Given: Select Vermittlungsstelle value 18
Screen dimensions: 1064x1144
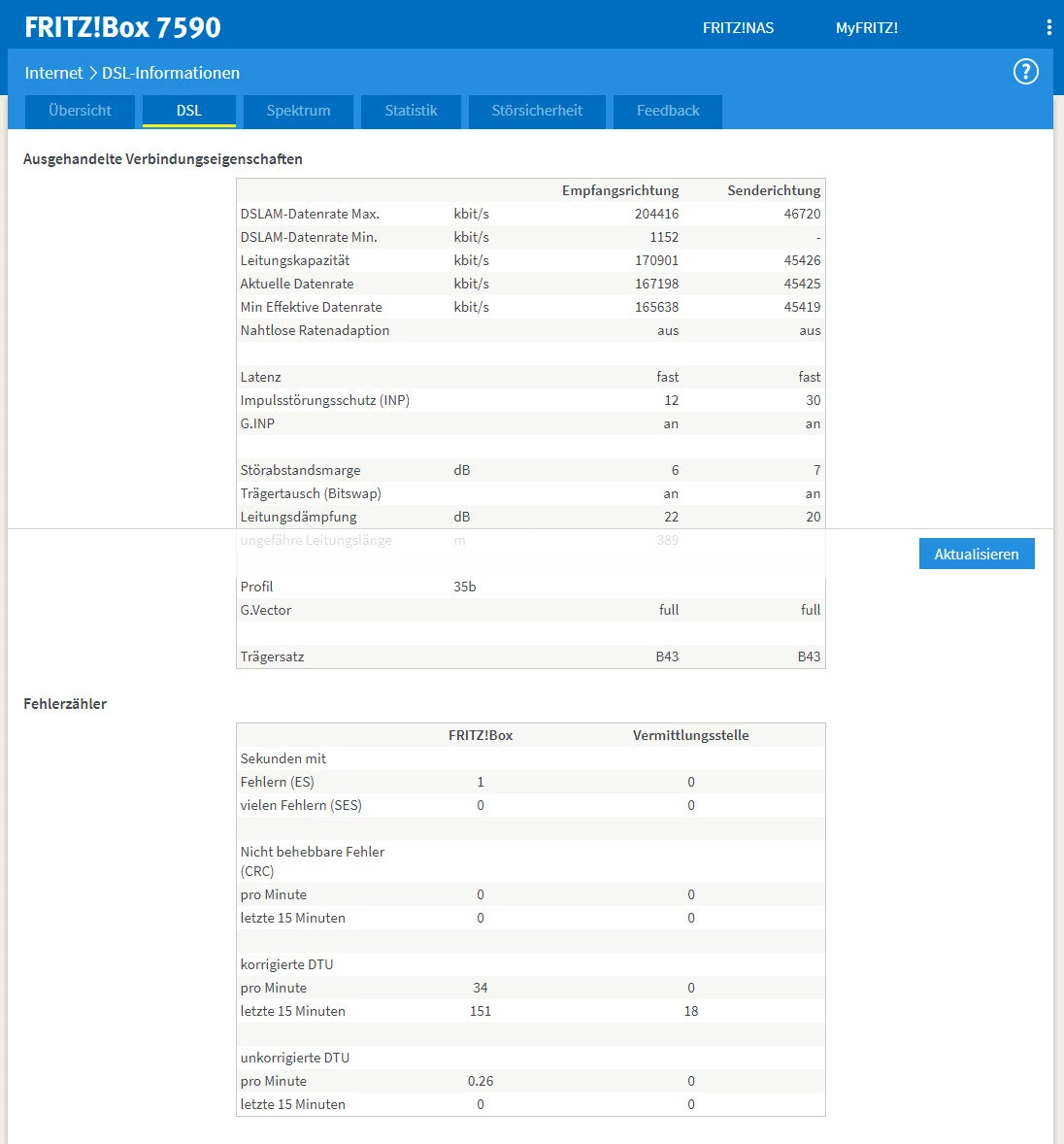Looking at the screenshot, I should pos(690,1011).
